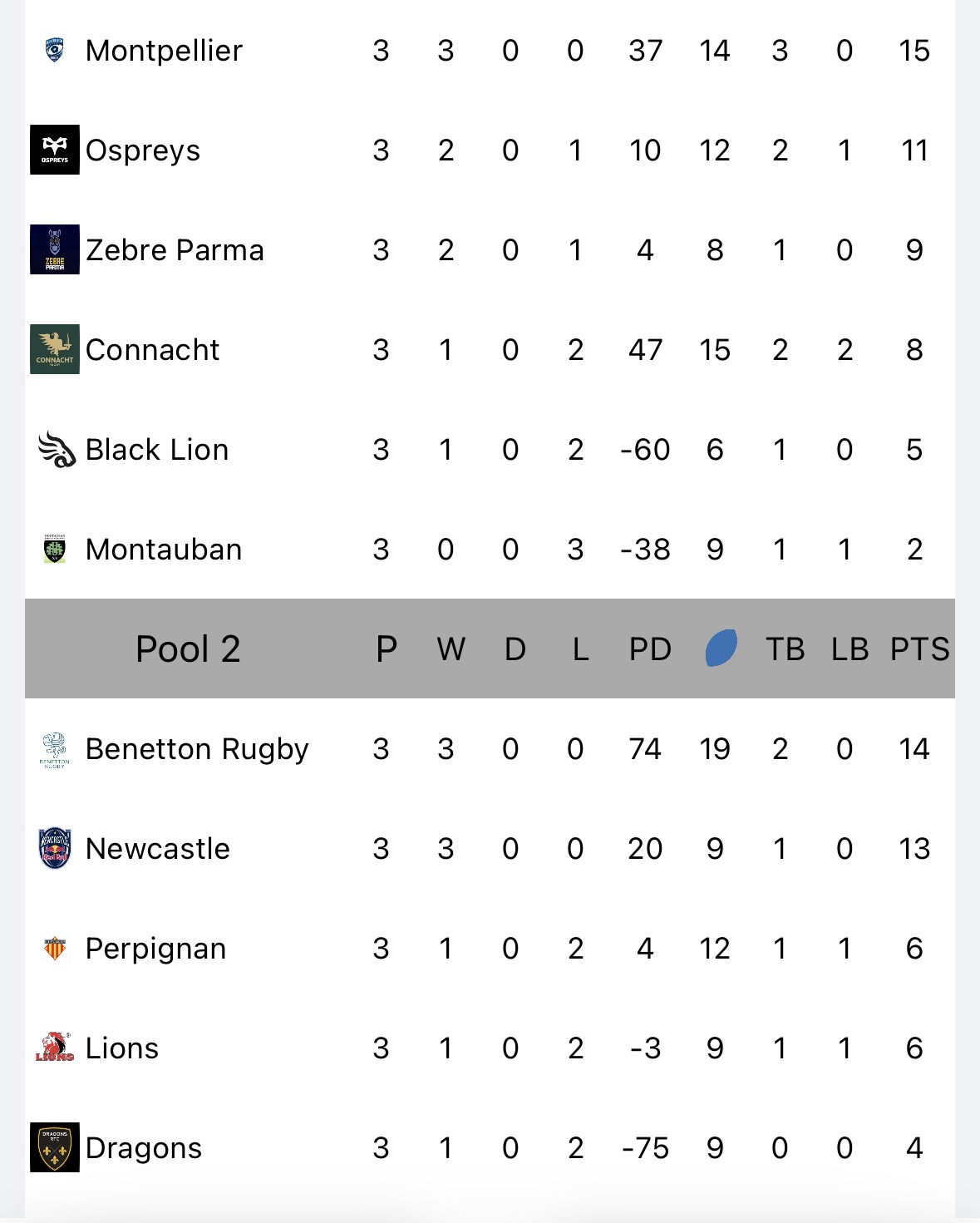980x1223 pixels.
Task: Tap the Black Lion logo
Action: (x=57, y=449)
